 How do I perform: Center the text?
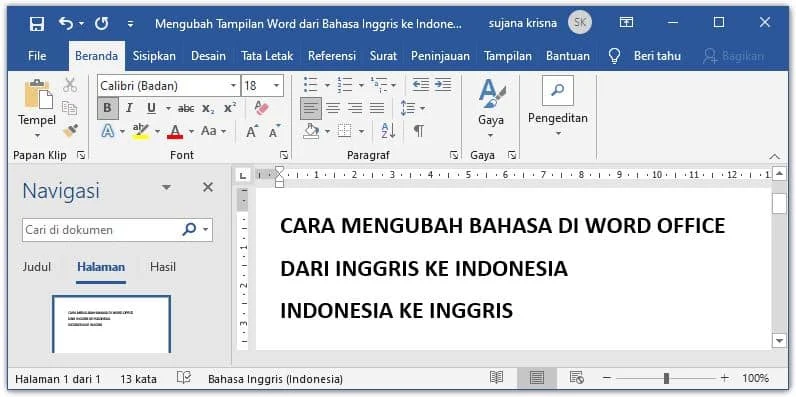[x=333, y=108]
